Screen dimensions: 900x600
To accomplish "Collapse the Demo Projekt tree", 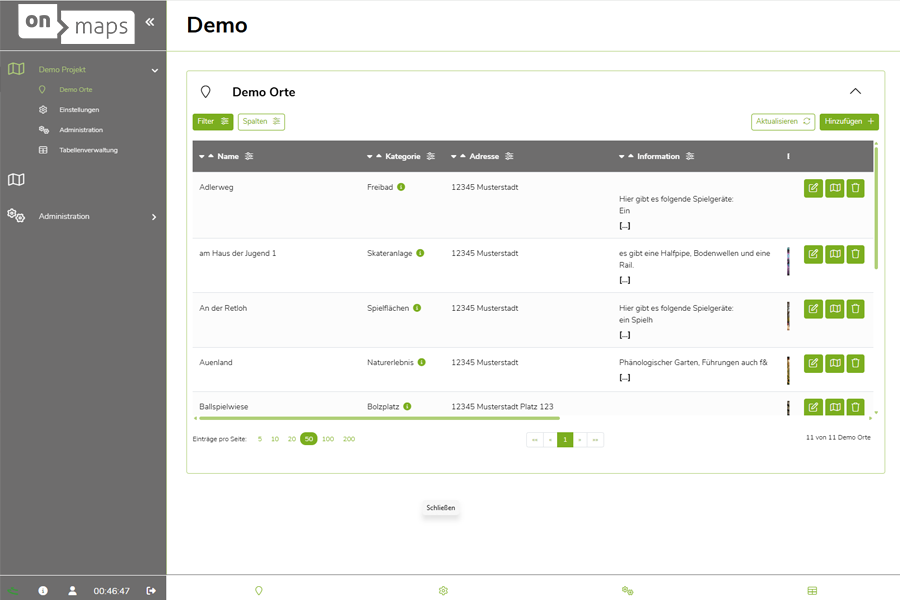I will pos(154,70).
